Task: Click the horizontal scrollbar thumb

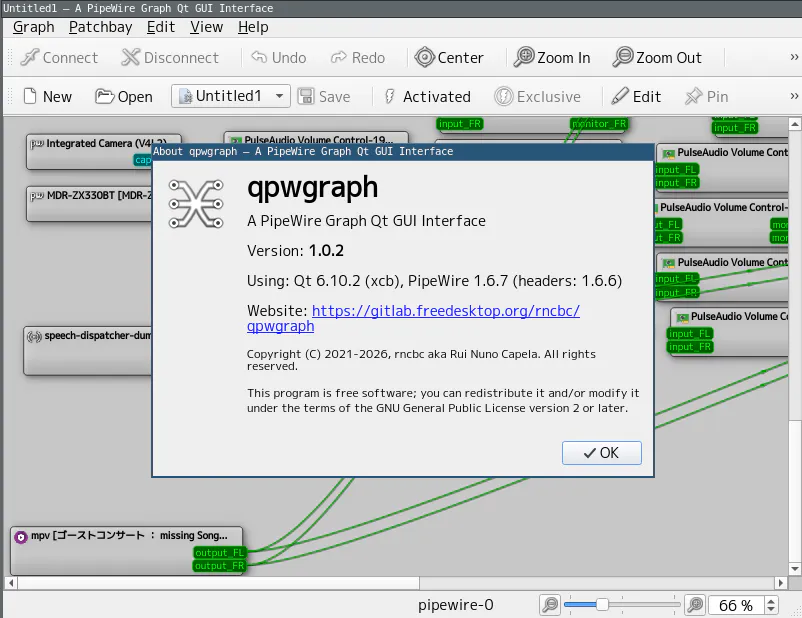Action: [218, 583]
